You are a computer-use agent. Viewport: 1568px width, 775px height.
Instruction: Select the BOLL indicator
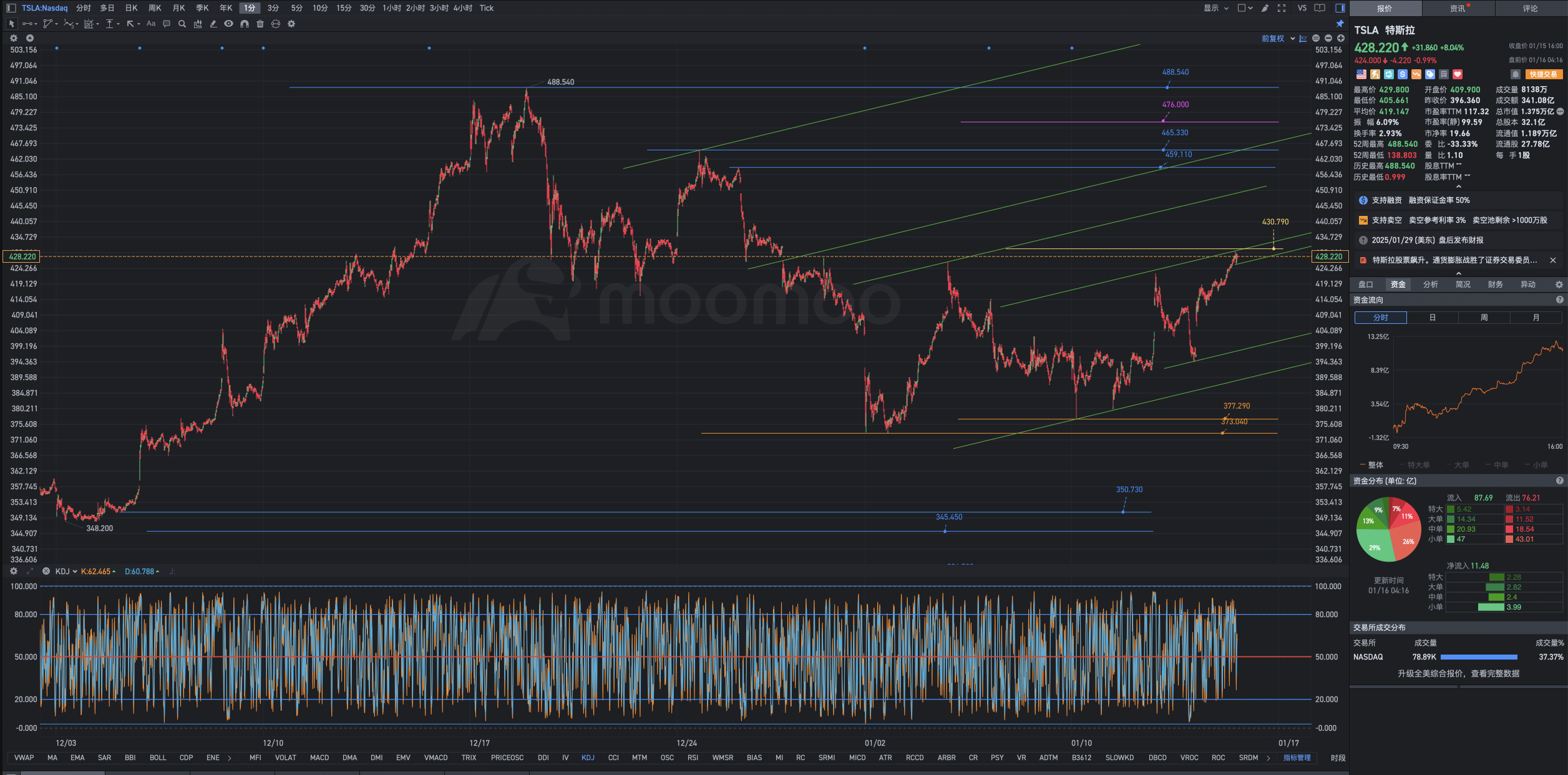click(x=158, y=758)
